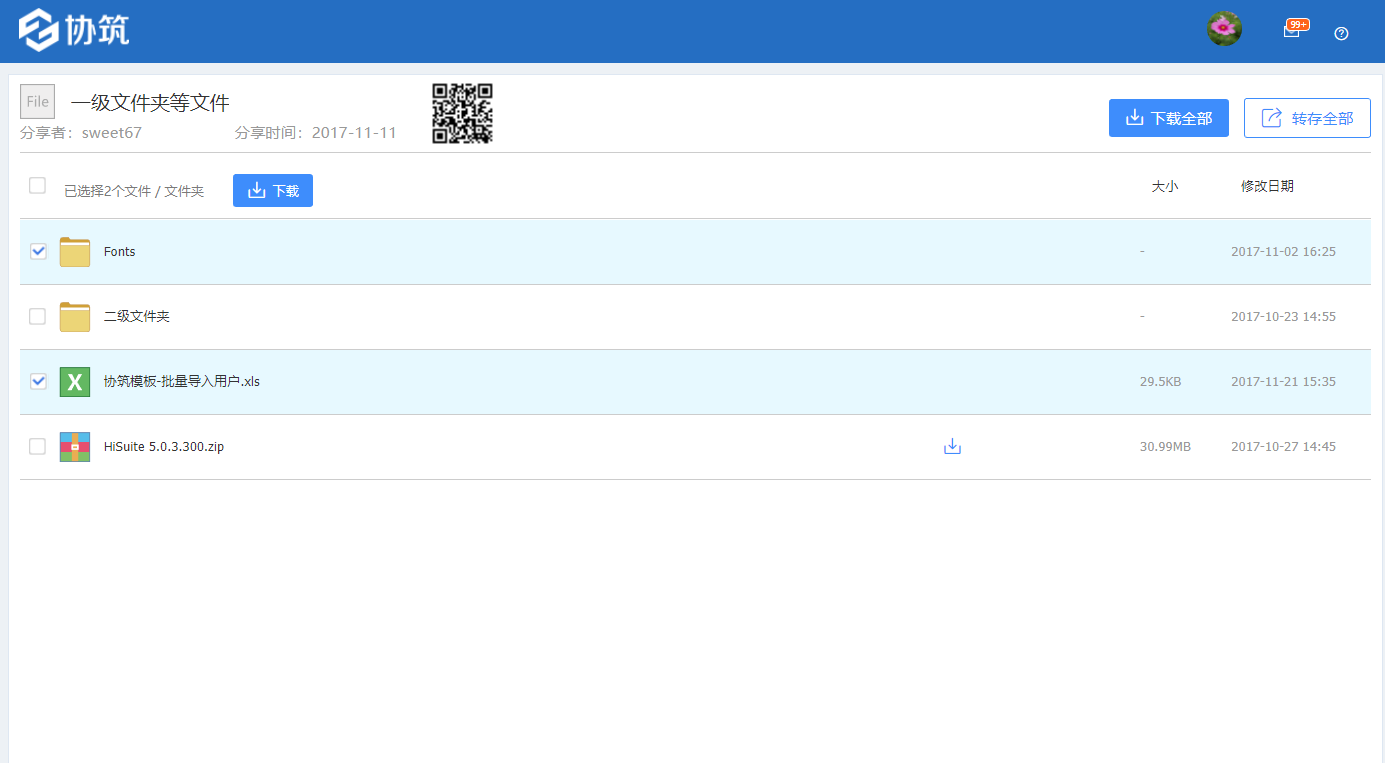Uncheck the 协筑模板 xls file checkbox
The image size is (1385, 763).
tap(38, 381)
